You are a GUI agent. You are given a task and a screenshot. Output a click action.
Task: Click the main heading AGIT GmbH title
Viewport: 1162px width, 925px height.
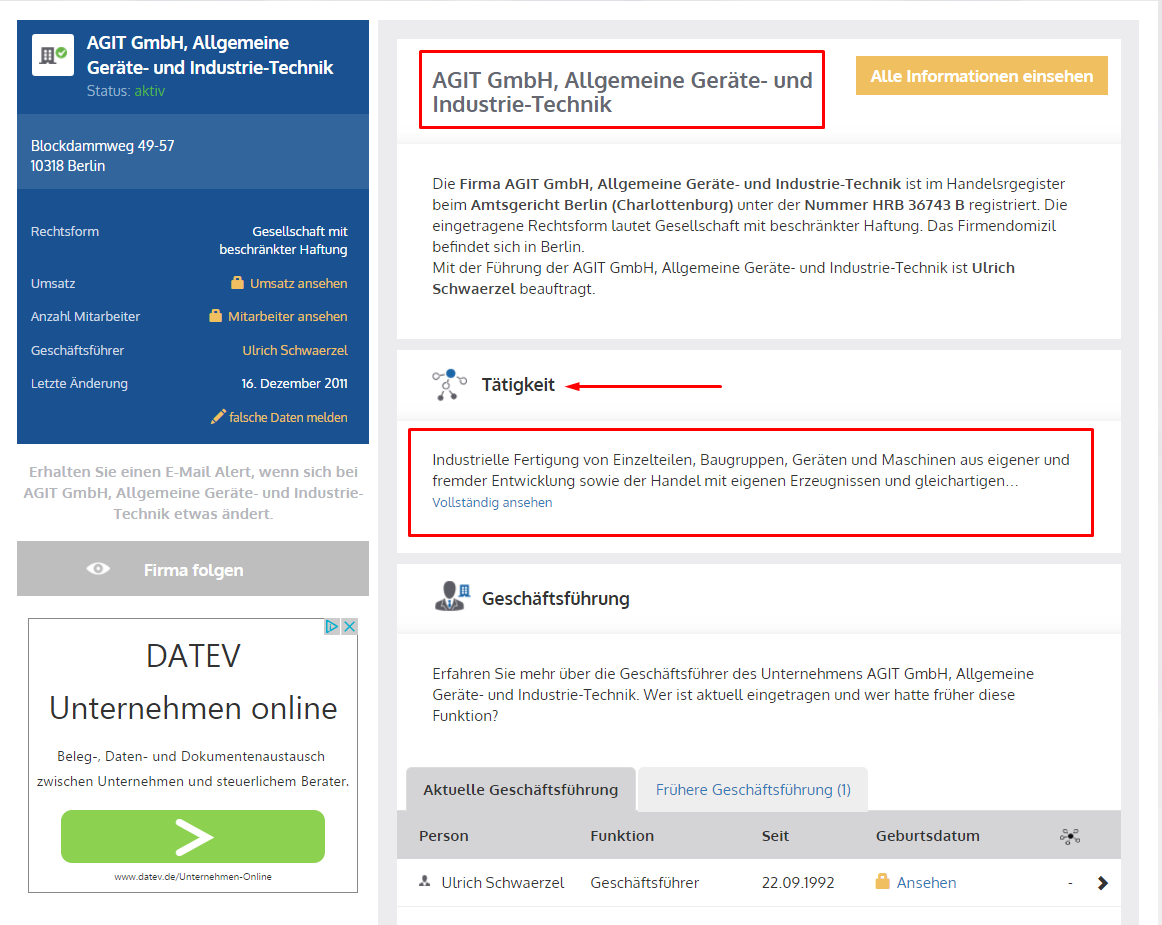622,91
